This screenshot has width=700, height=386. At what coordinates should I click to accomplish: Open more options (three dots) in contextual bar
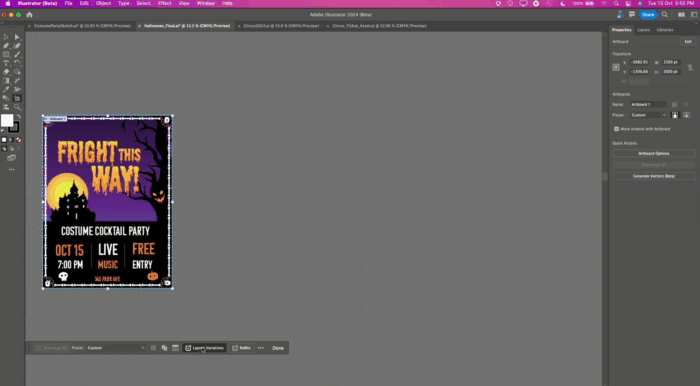261,348
